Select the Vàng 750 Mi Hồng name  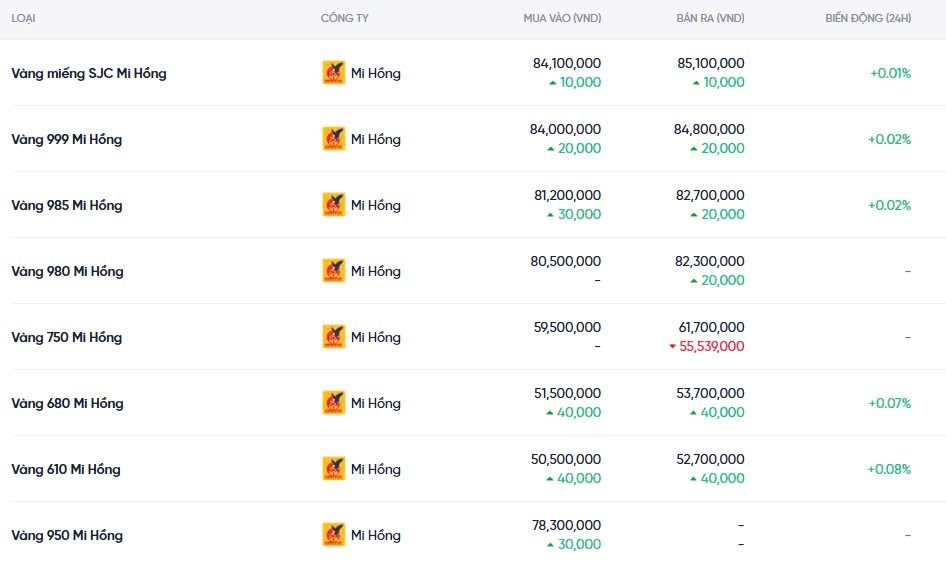(67, 337)
